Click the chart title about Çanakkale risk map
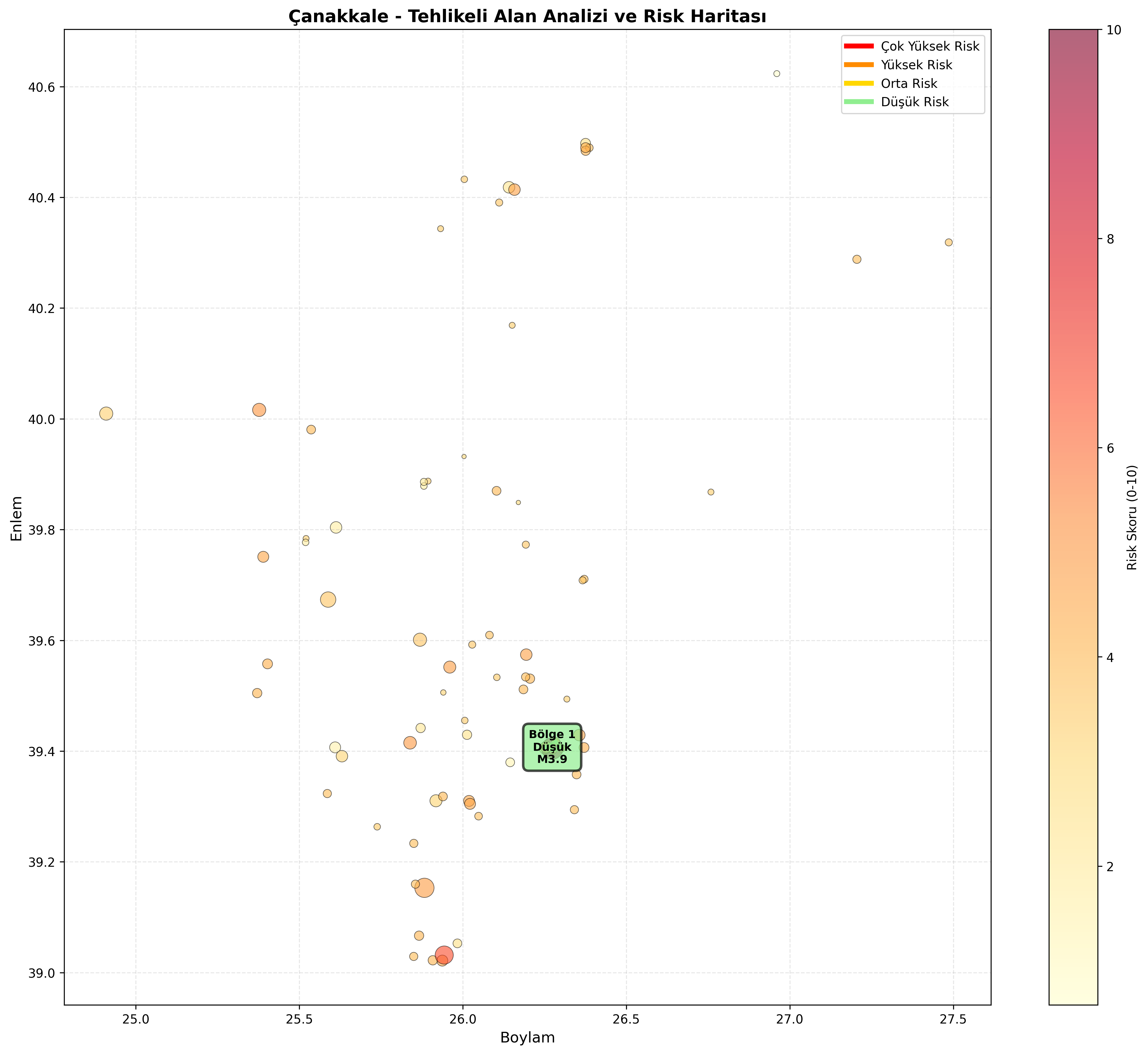 click(527, 17)
